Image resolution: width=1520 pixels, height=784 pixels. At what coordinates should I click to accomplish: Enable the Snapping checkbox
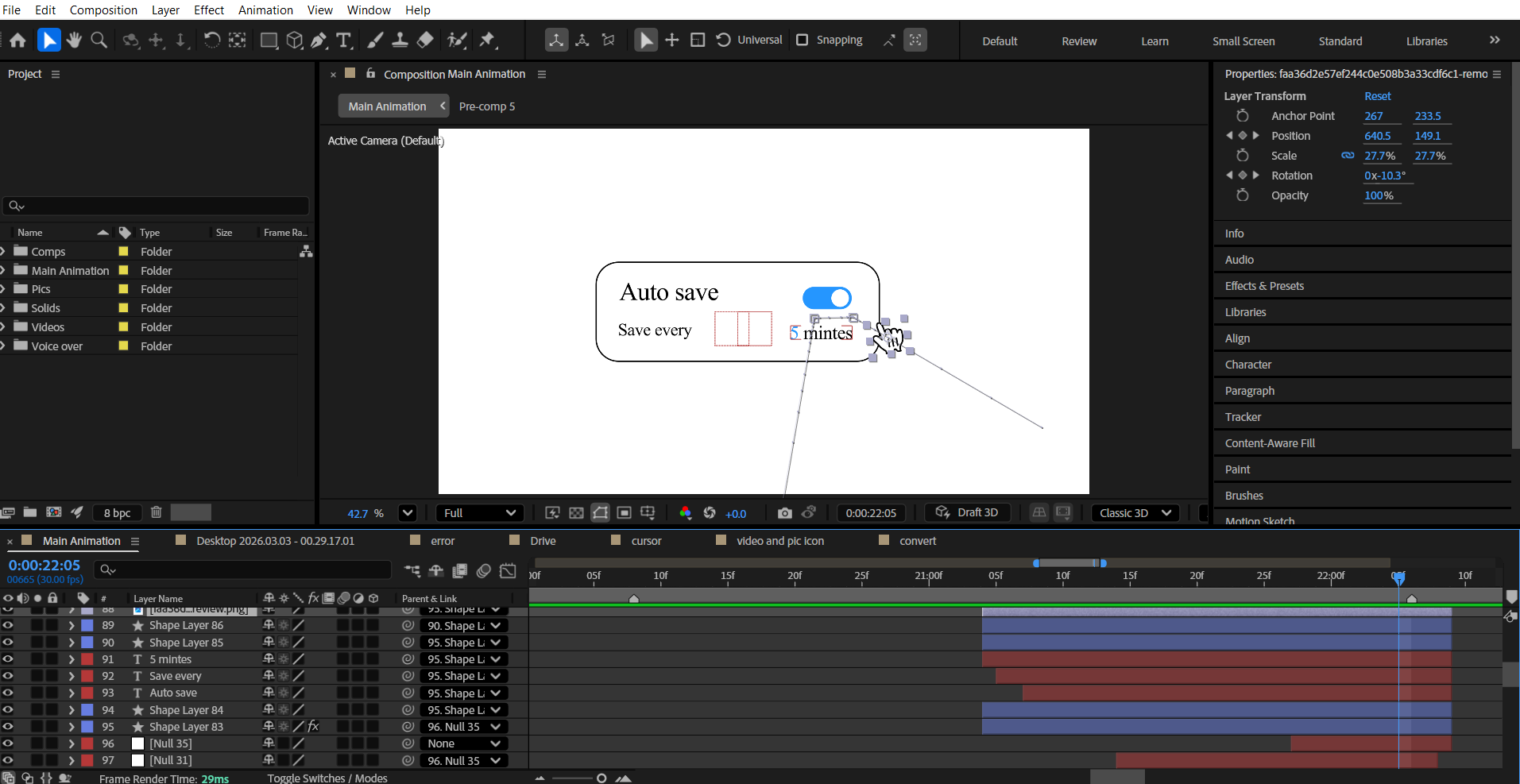(803, 40)
